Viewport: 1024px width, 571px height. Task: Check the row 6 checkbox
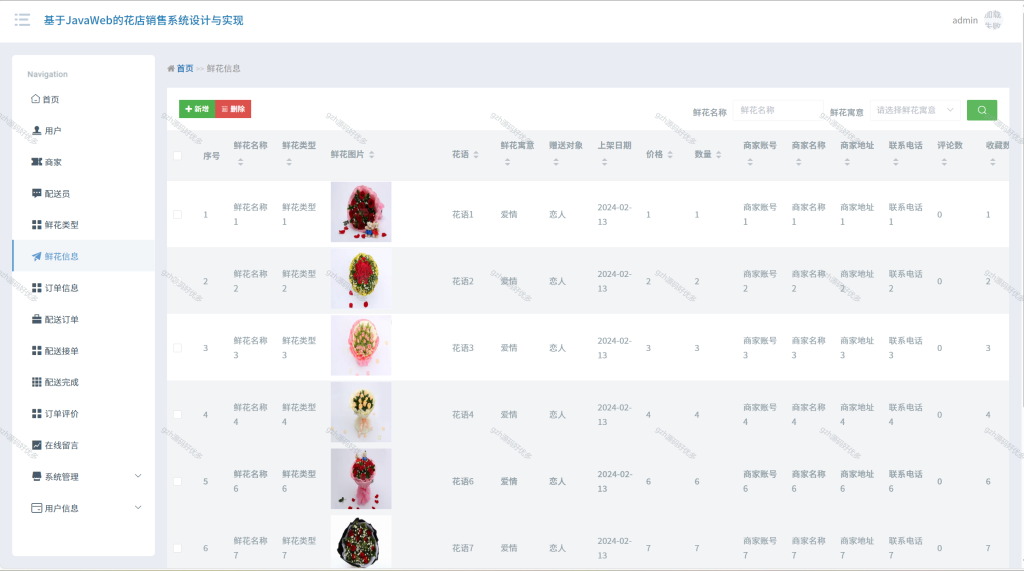coord(178,548)
